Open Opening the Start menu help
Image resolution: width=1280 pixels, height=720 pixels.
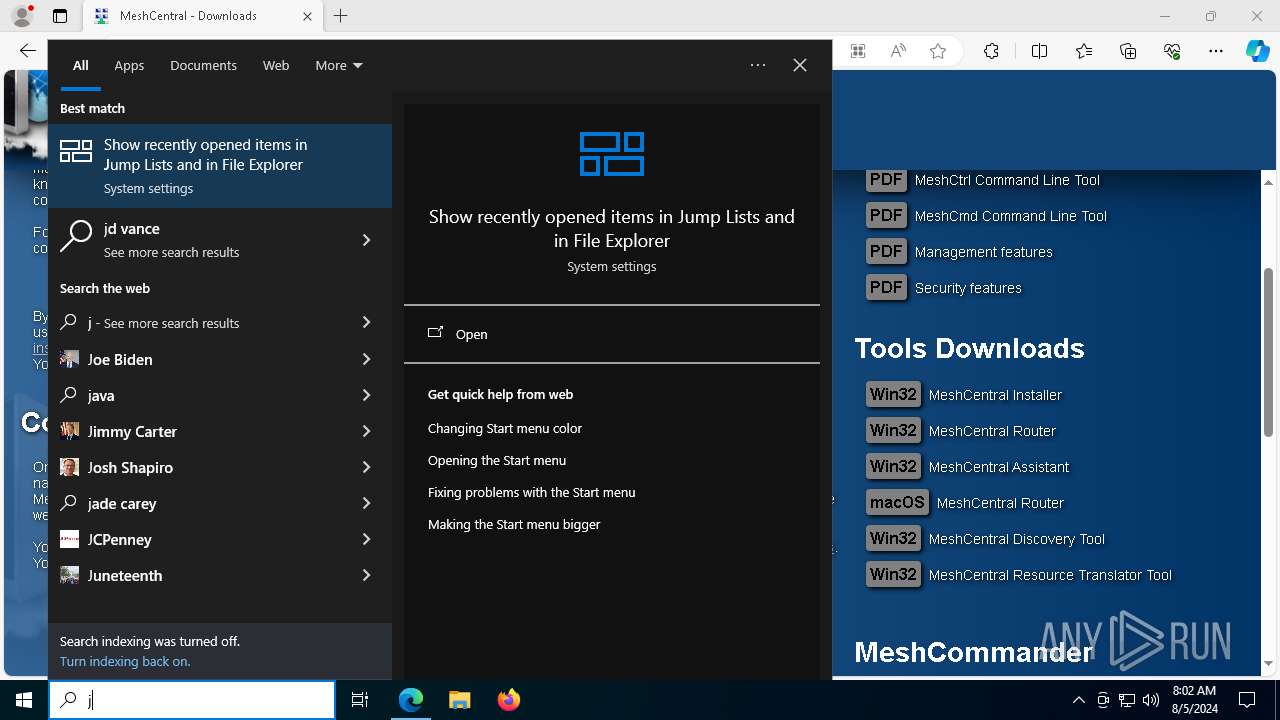(x=497, y=460)
